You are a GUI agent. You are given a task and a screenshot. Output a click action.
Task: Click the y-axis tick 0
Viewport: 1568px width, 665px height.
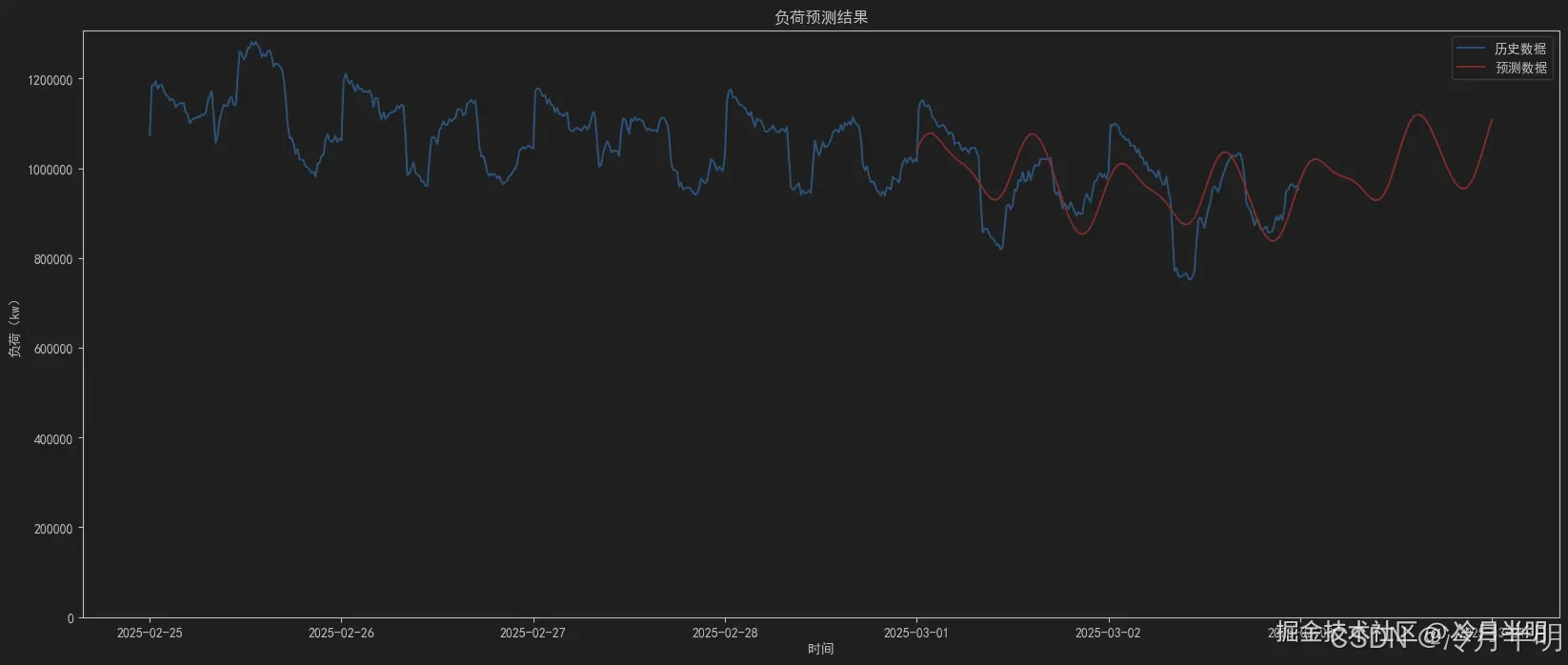coord(70,618)
